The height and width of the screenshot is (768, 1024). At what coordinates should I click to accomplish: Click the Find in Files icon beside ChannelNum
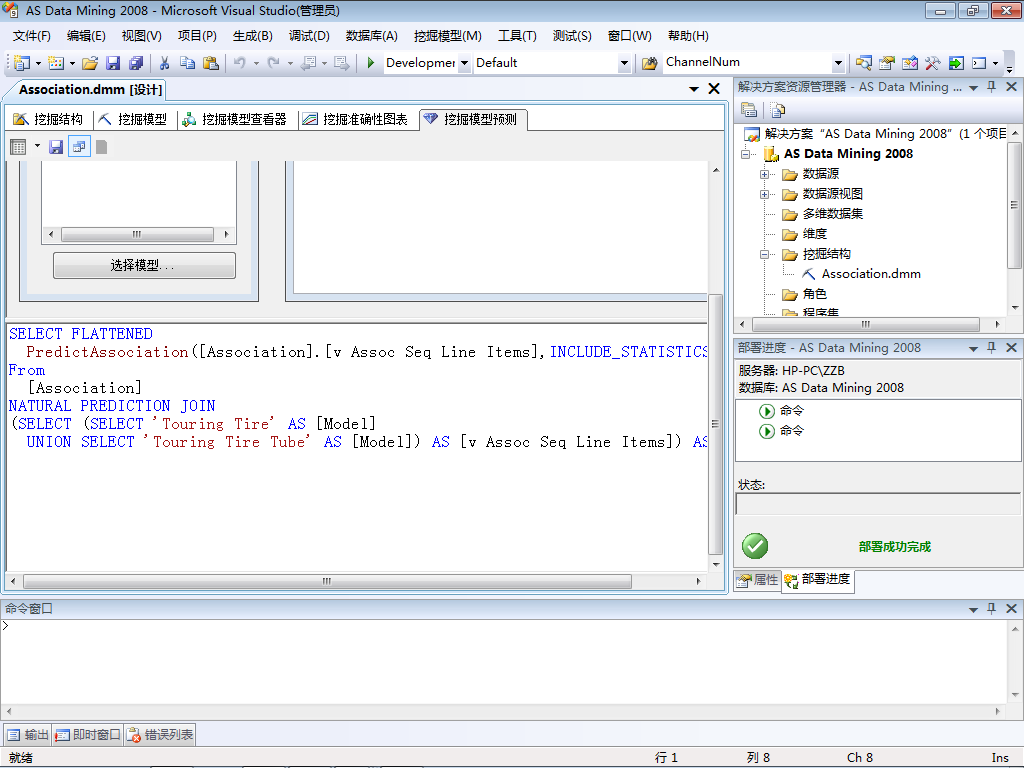649,63
